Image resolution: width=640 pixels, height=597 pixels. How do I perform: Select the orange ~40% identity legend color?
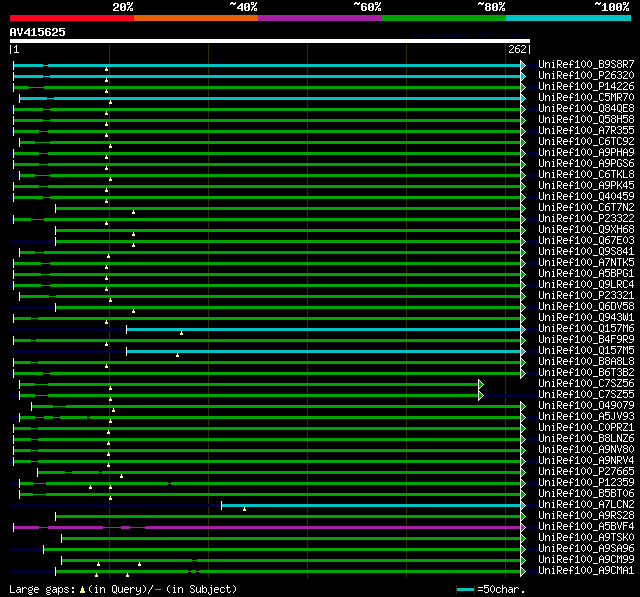(195, 17)
